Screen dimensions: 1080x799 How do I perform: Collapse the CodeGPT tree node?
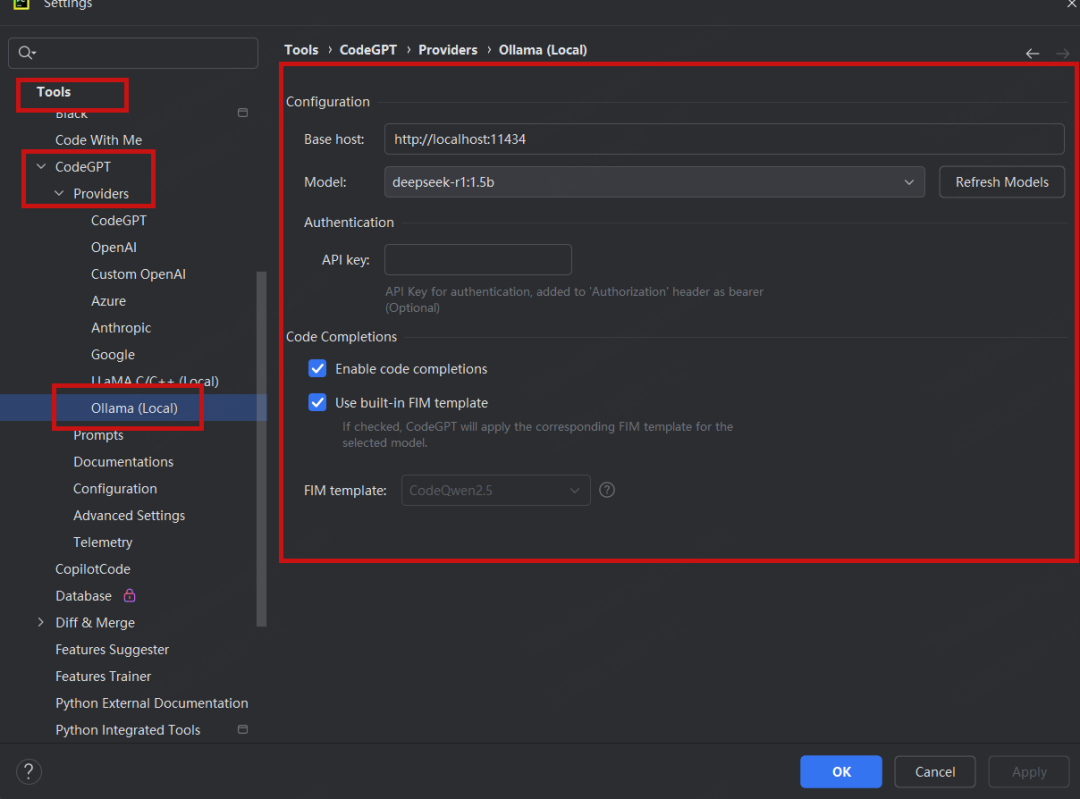click(x=41, y=167)
